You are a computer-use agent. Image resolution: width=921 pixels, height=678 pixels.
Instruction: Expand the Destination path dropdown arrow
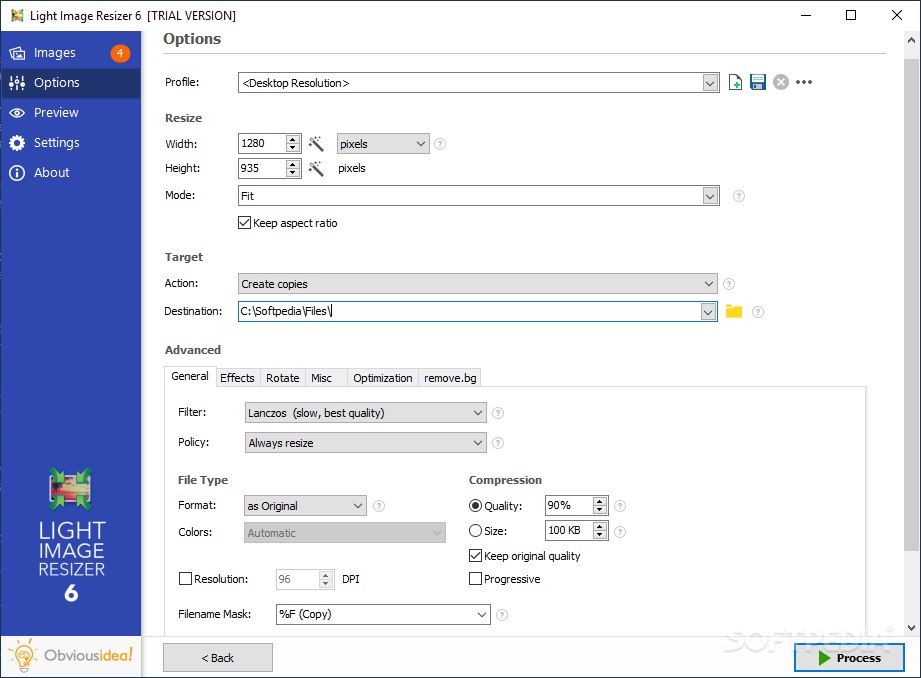(x=708, y=312)
